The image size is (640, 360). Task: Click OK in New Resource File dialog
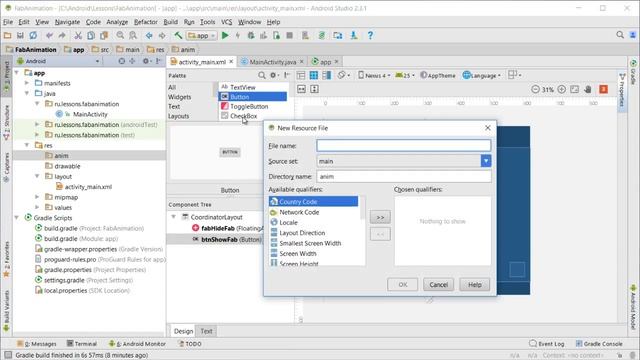[x=402, y=284]
